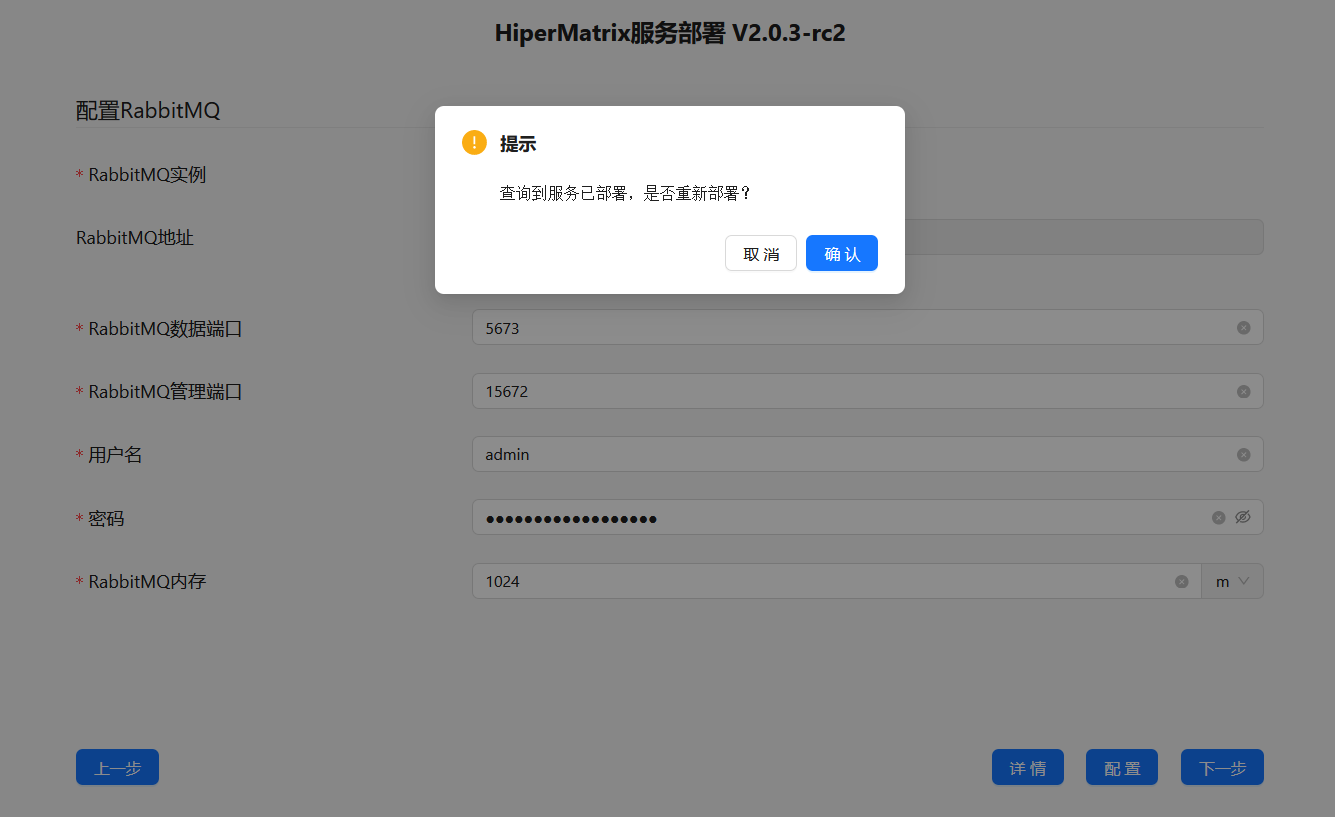The height and width of the screenshot is (817, 1335).
Task: Open 详情 details button
Action: [1028, 767]
